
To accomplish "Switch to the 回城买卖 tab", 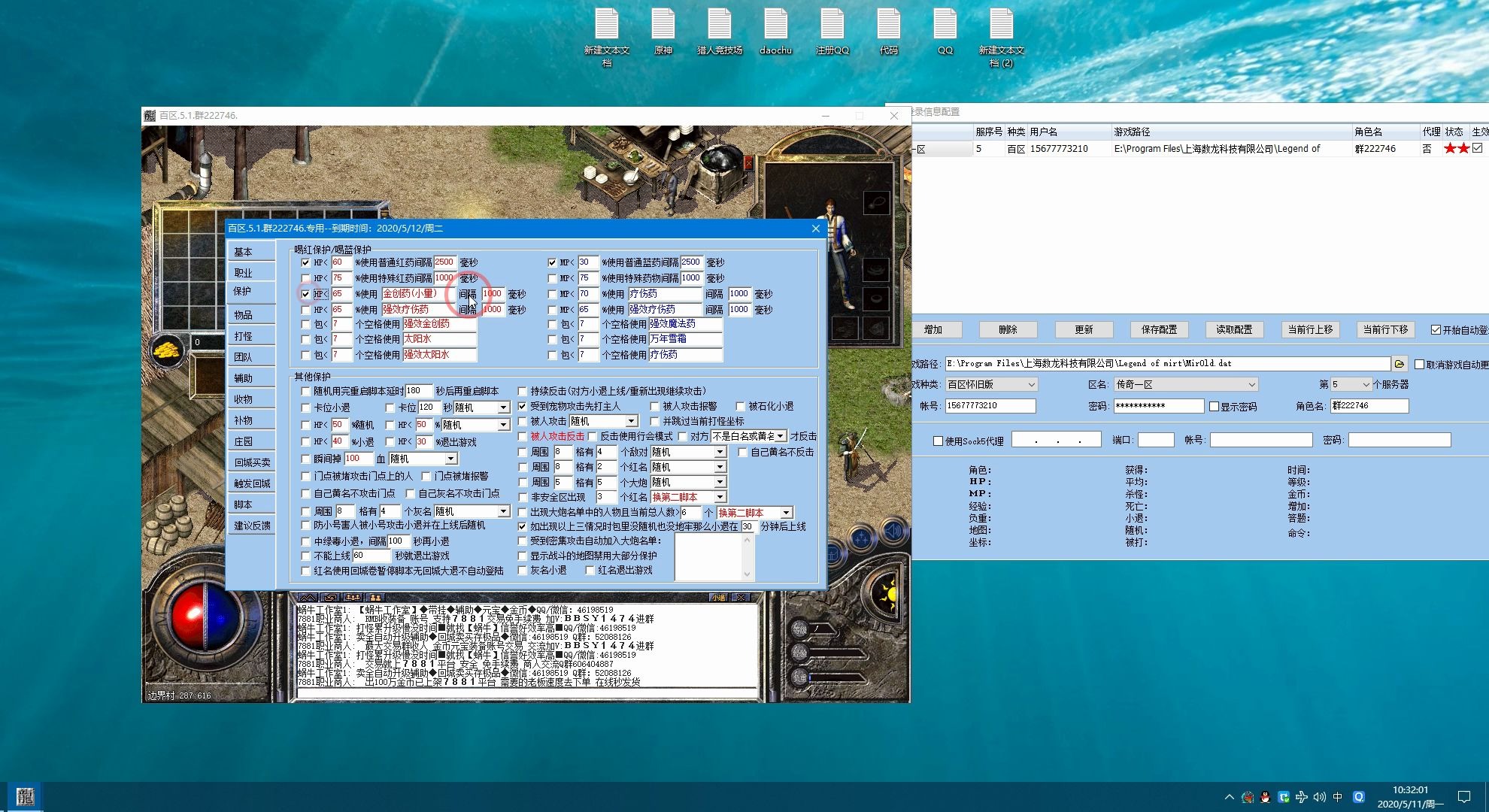I will point(252,462).
